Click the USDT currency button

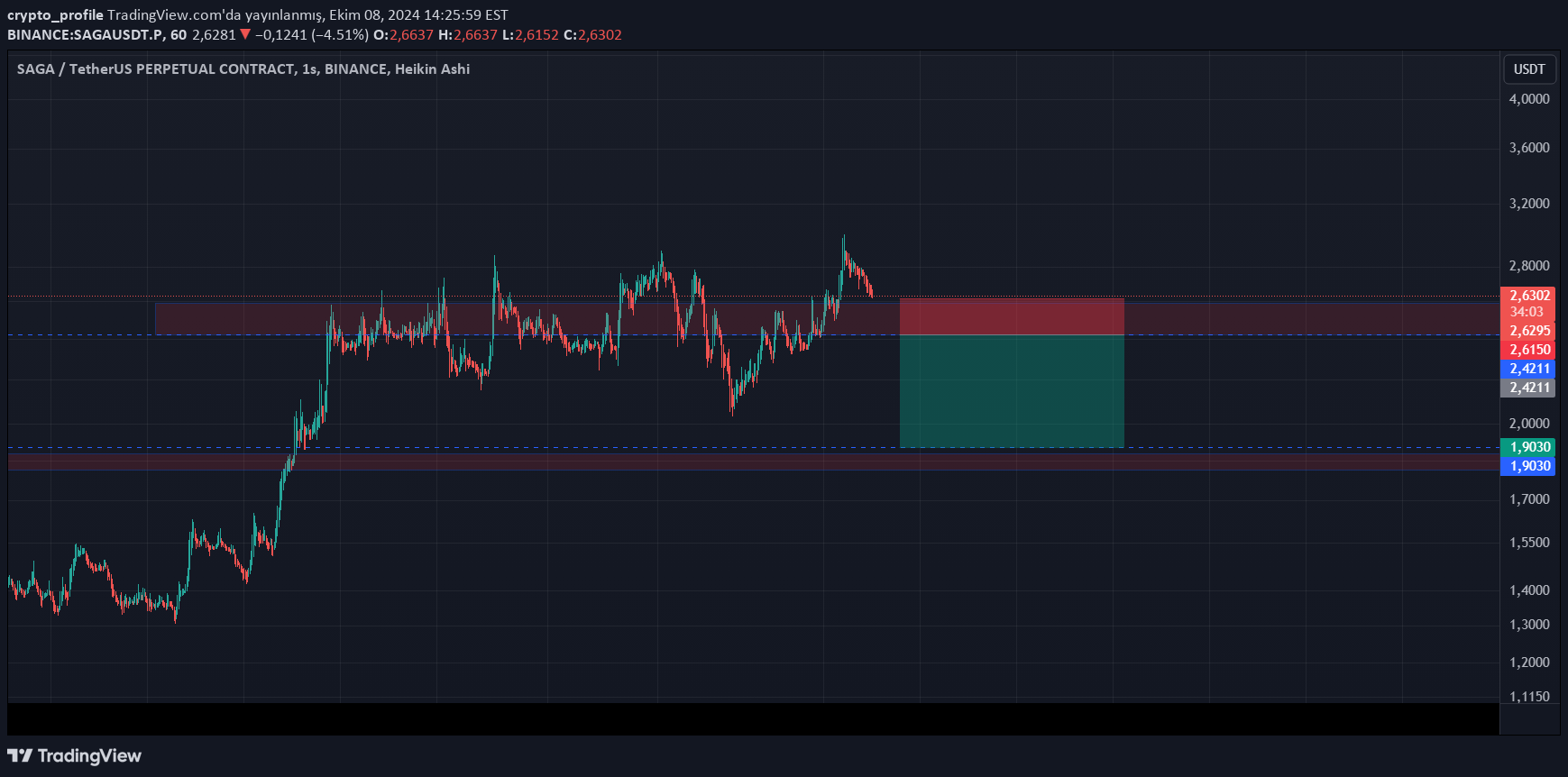coord(1528,69)
